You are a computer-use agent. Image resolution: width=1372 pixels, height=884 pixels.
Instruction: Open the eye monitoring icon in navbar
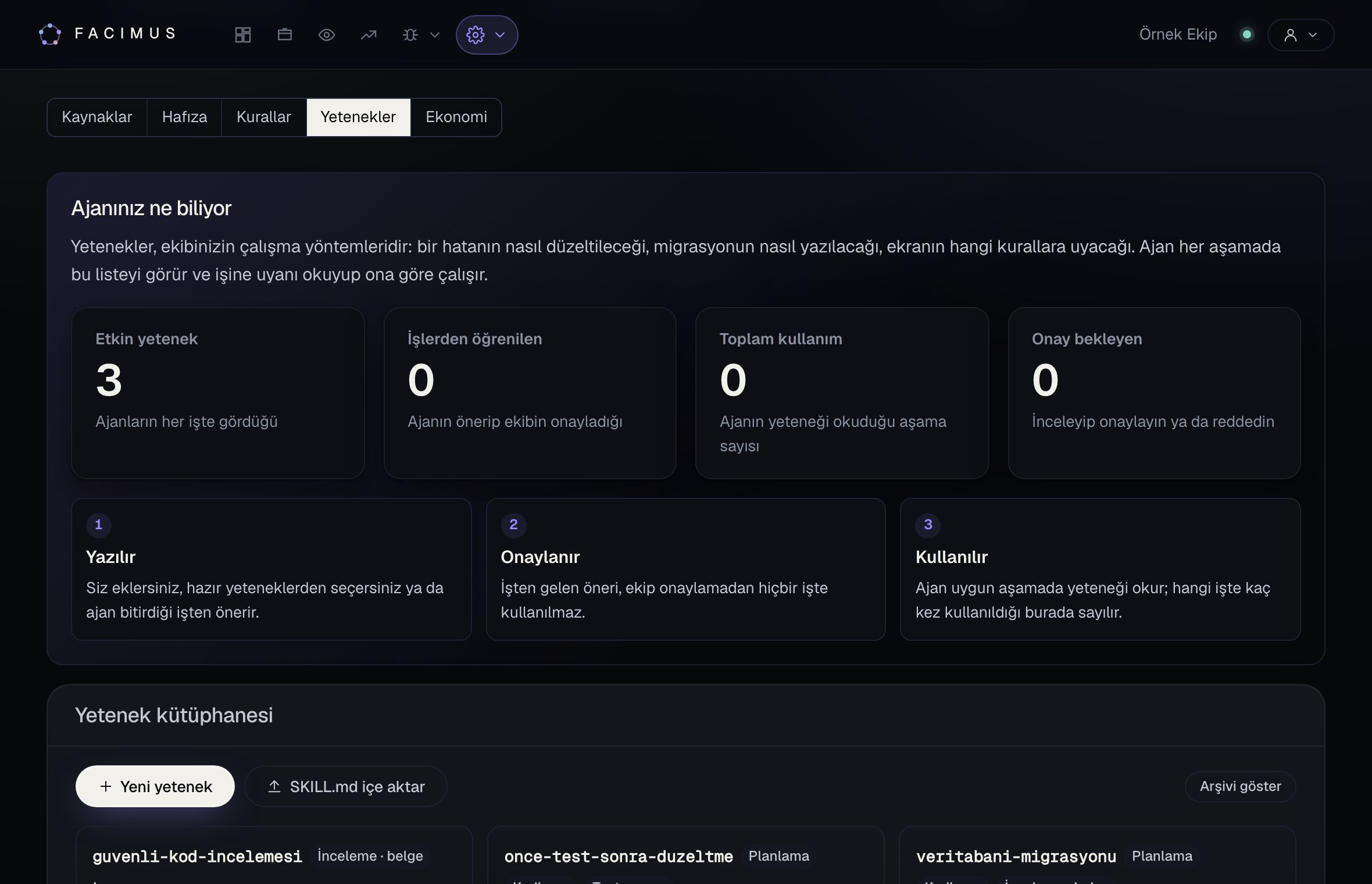pos(327,35)
